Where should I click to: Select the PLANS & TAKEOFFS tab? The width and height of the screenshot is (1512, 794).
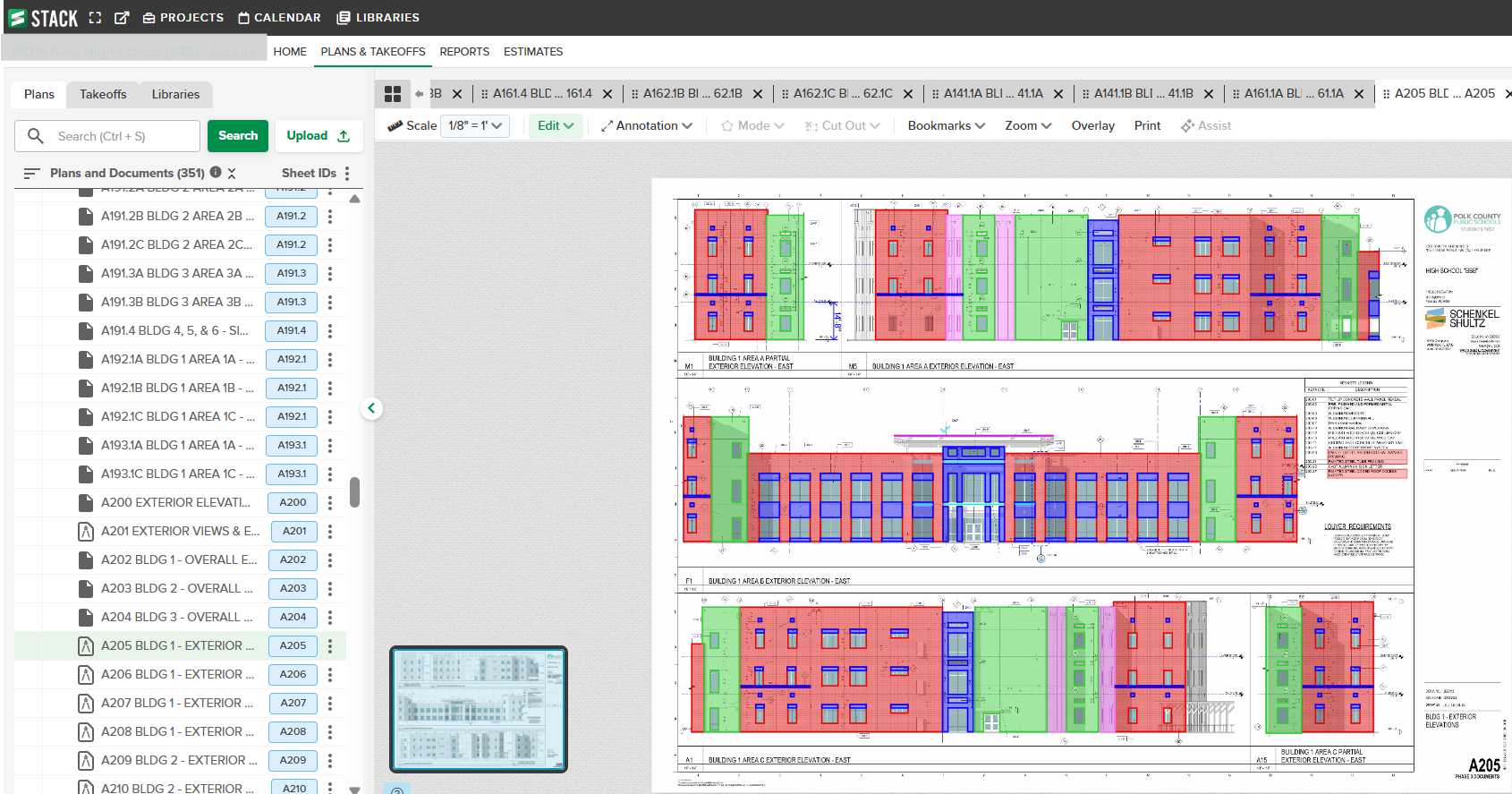373,52
